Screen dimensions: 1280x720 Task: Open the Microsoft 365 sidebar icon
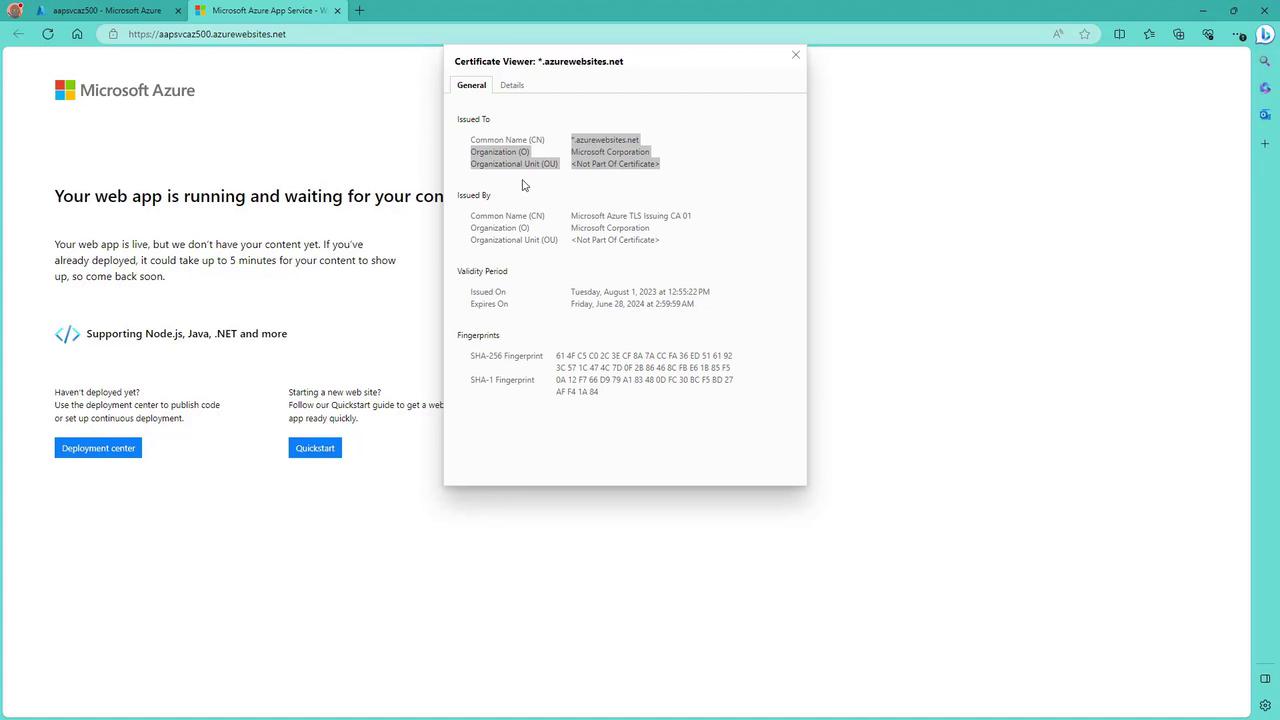(1265, 88)
